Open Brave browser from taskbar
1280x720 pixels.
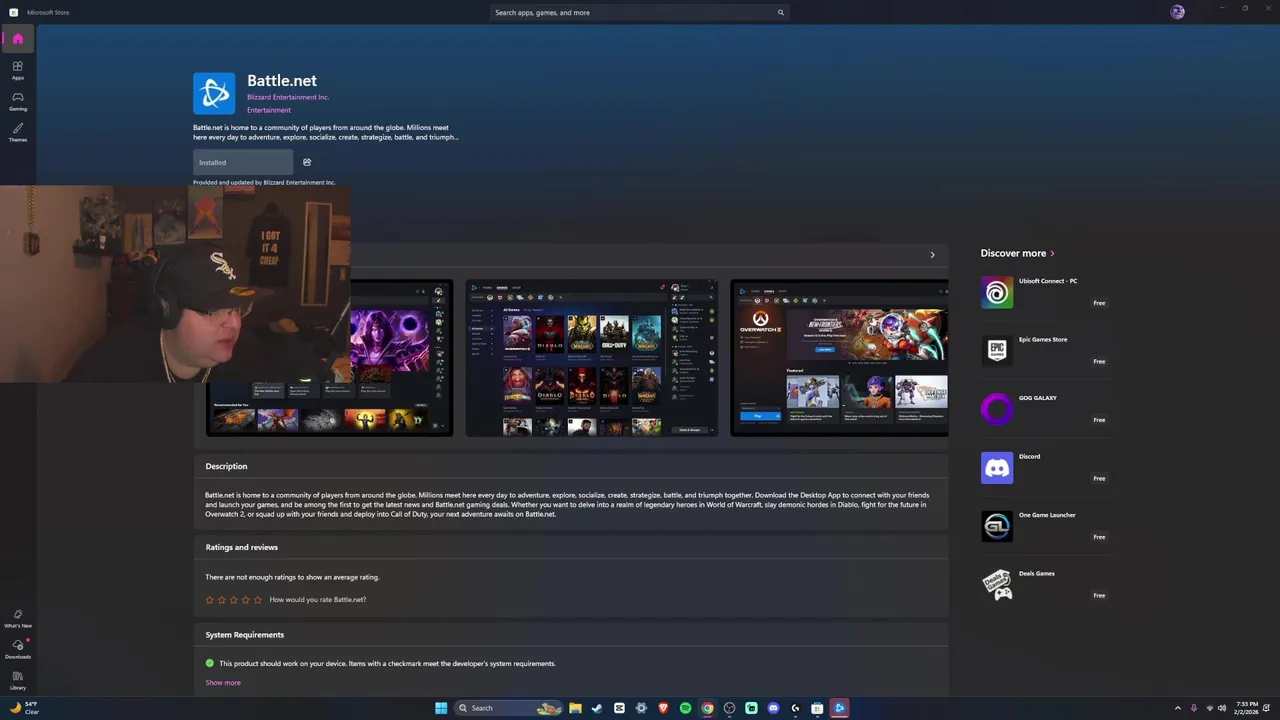tap(663, 708)
